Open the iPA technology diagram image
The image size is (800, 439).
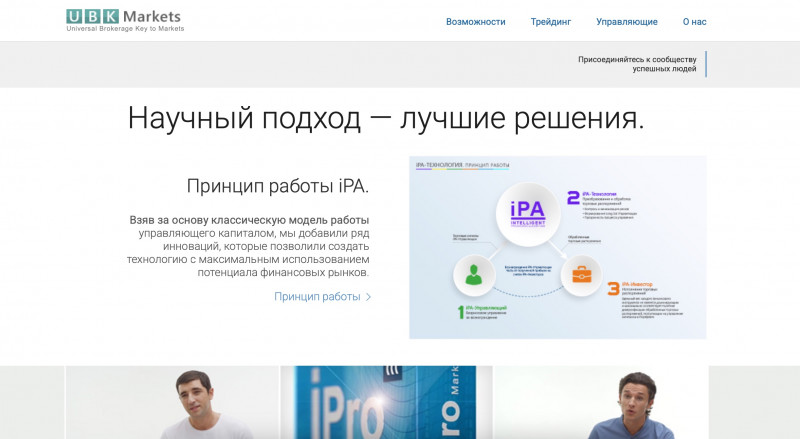(x=558, y=247)
